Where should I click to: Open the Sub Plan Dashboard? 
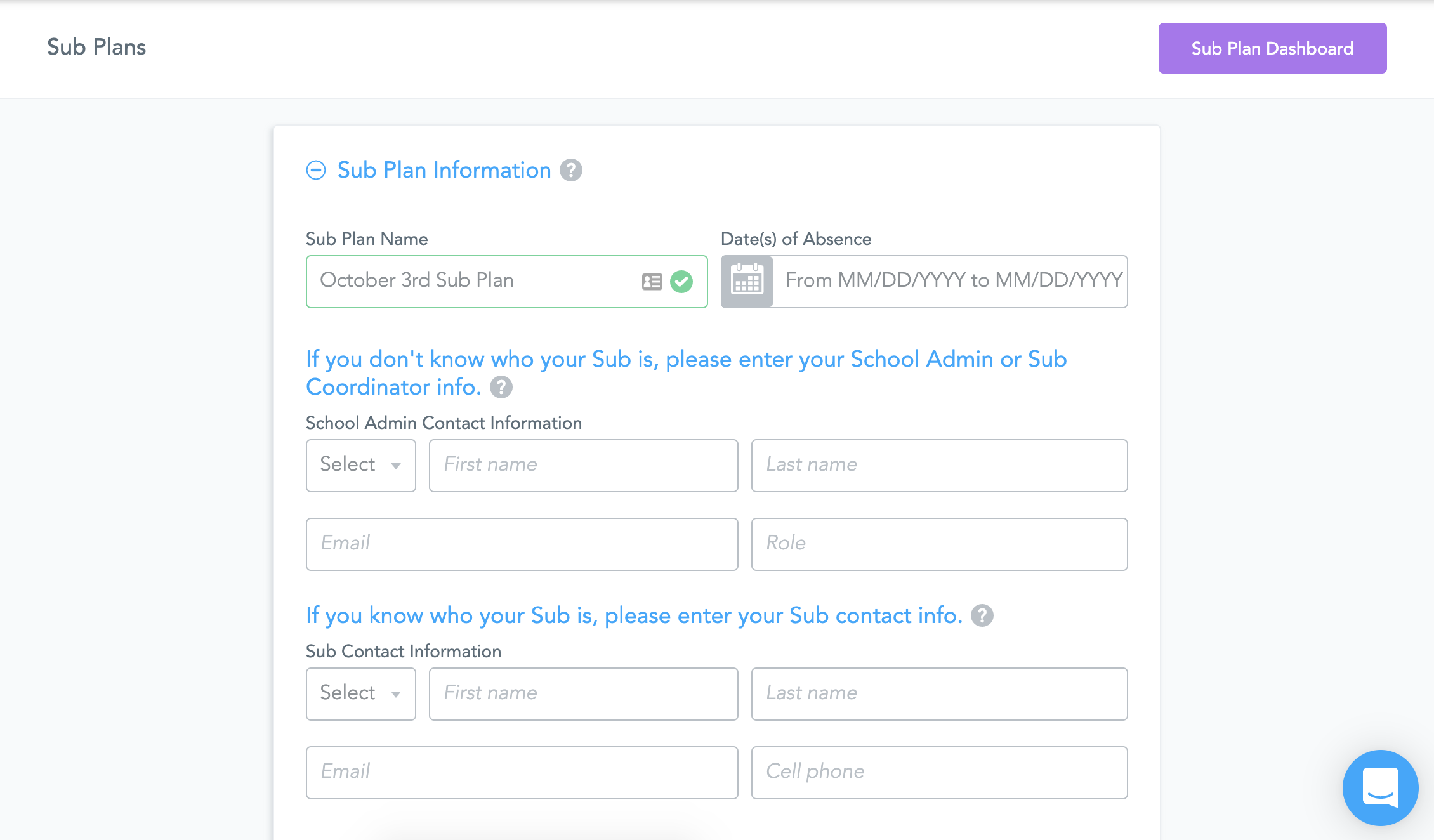[x=1272, y=48]
